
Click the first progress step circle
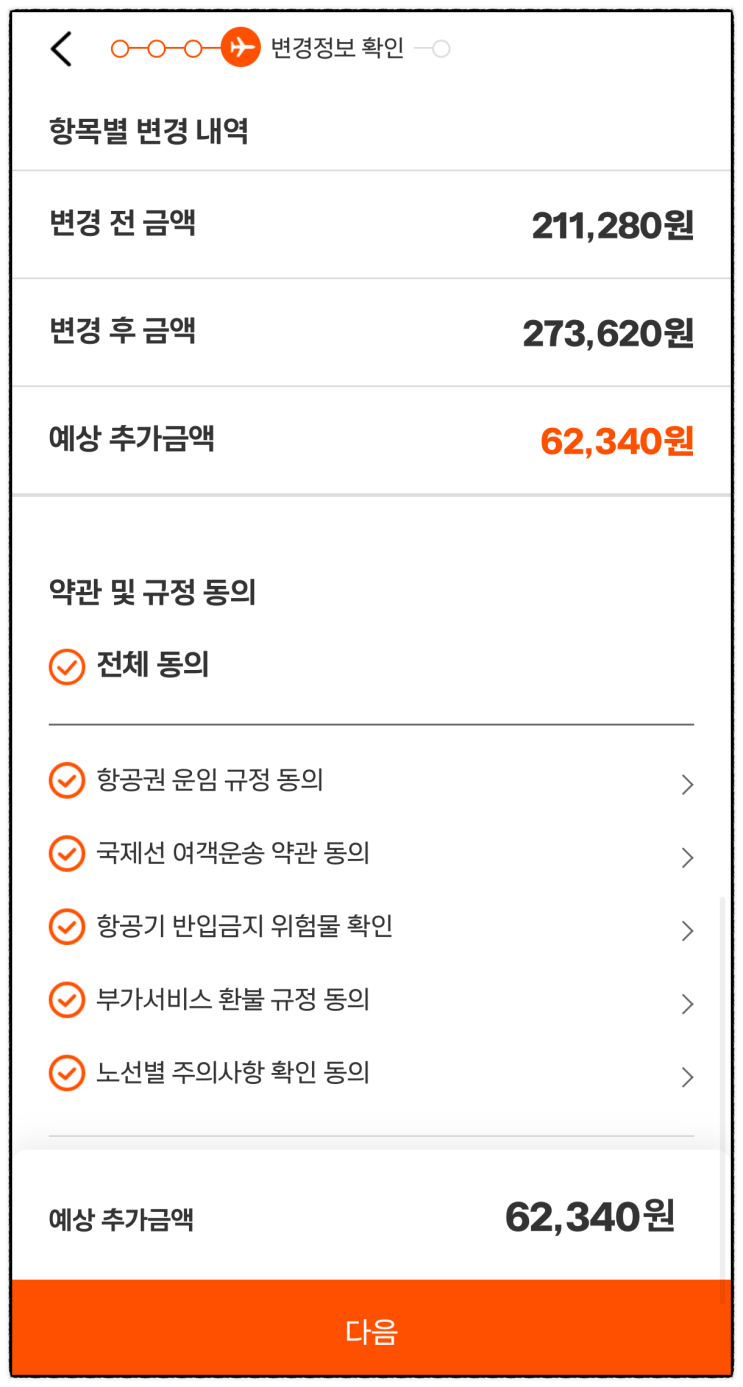click(120, 48)
